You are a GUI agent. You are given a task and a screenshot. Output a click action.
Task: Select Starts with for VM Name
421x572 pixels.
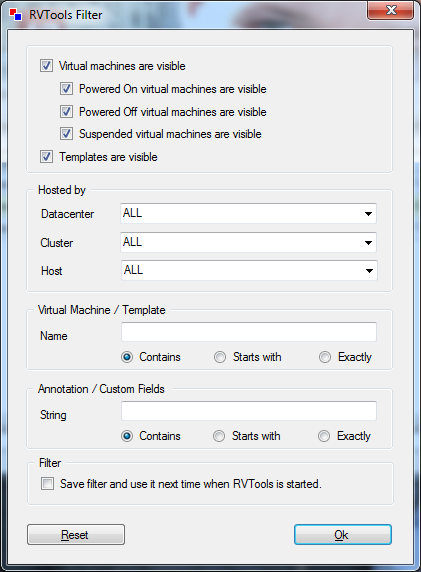click(x=220, y=357)
